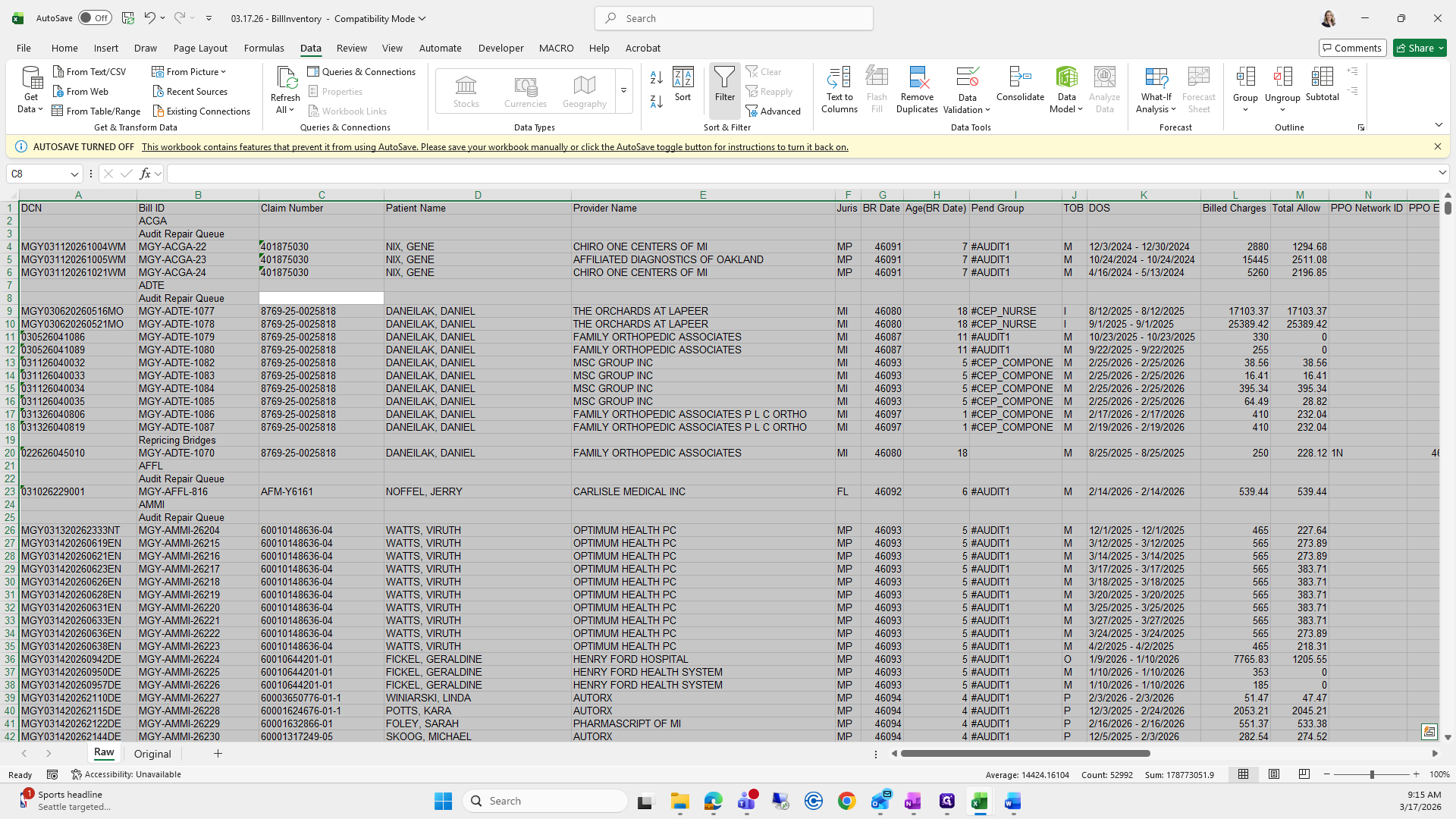The image size is (1456, 819).
Task: Click the AutoSave warning message link
Action: pyautogui.click(x=494, y=147)
